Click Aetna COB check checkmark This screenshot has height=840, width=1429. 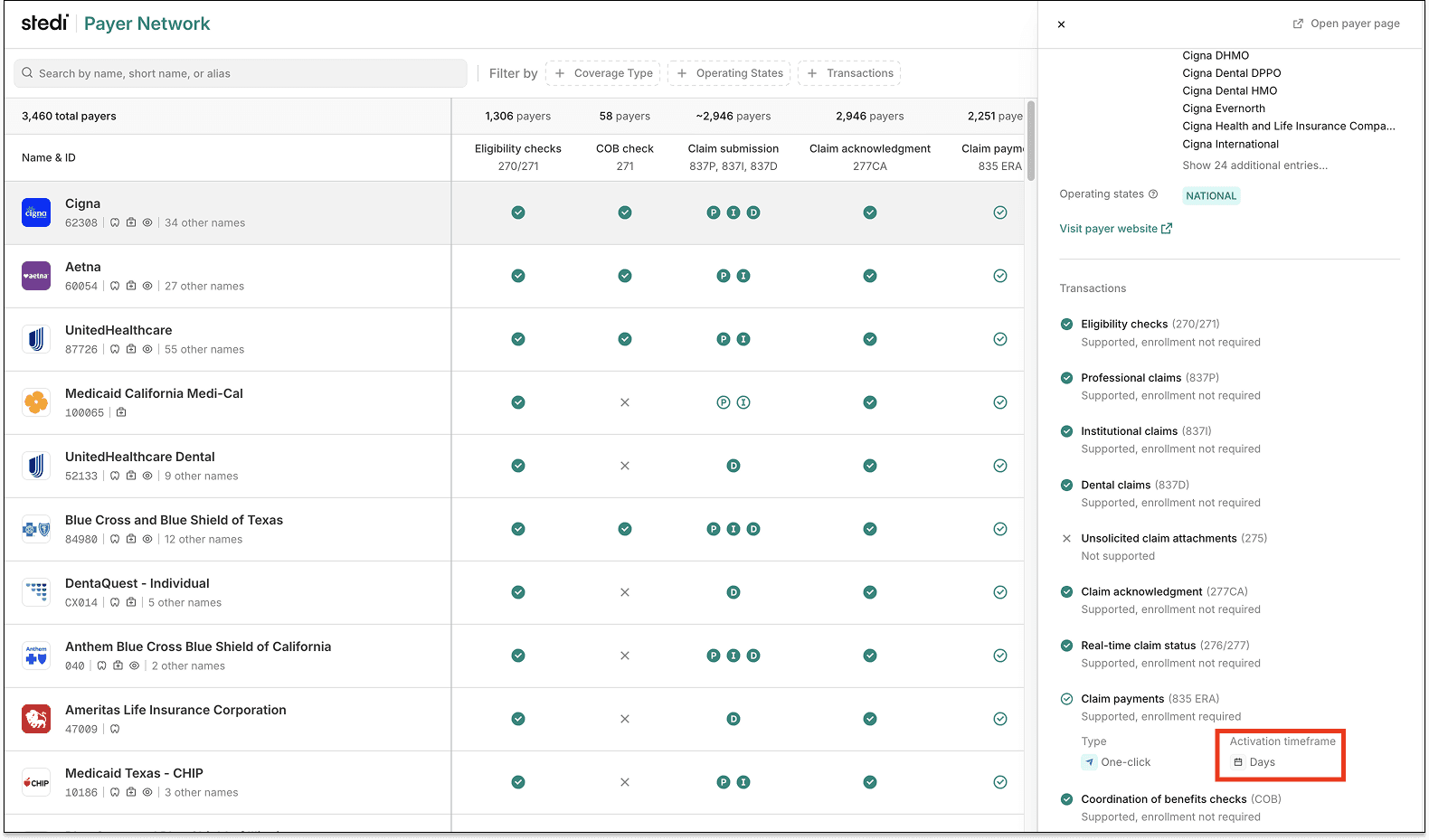tap(625, 276)
